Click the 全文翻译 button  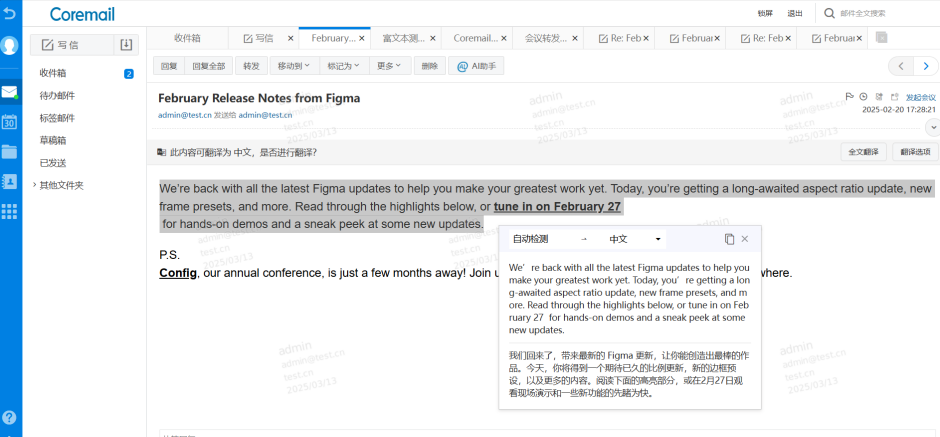[x=863, y=152]
